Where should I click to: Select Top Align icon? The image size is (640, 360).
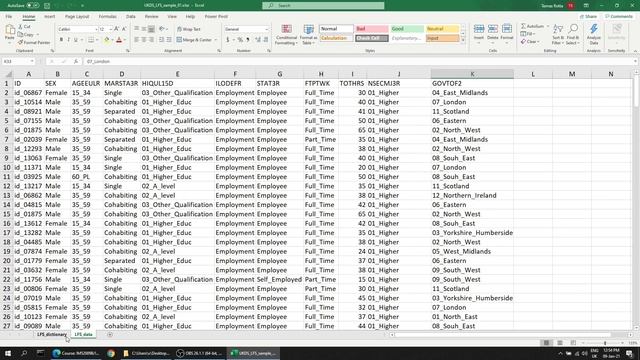[x=137, y=29]
